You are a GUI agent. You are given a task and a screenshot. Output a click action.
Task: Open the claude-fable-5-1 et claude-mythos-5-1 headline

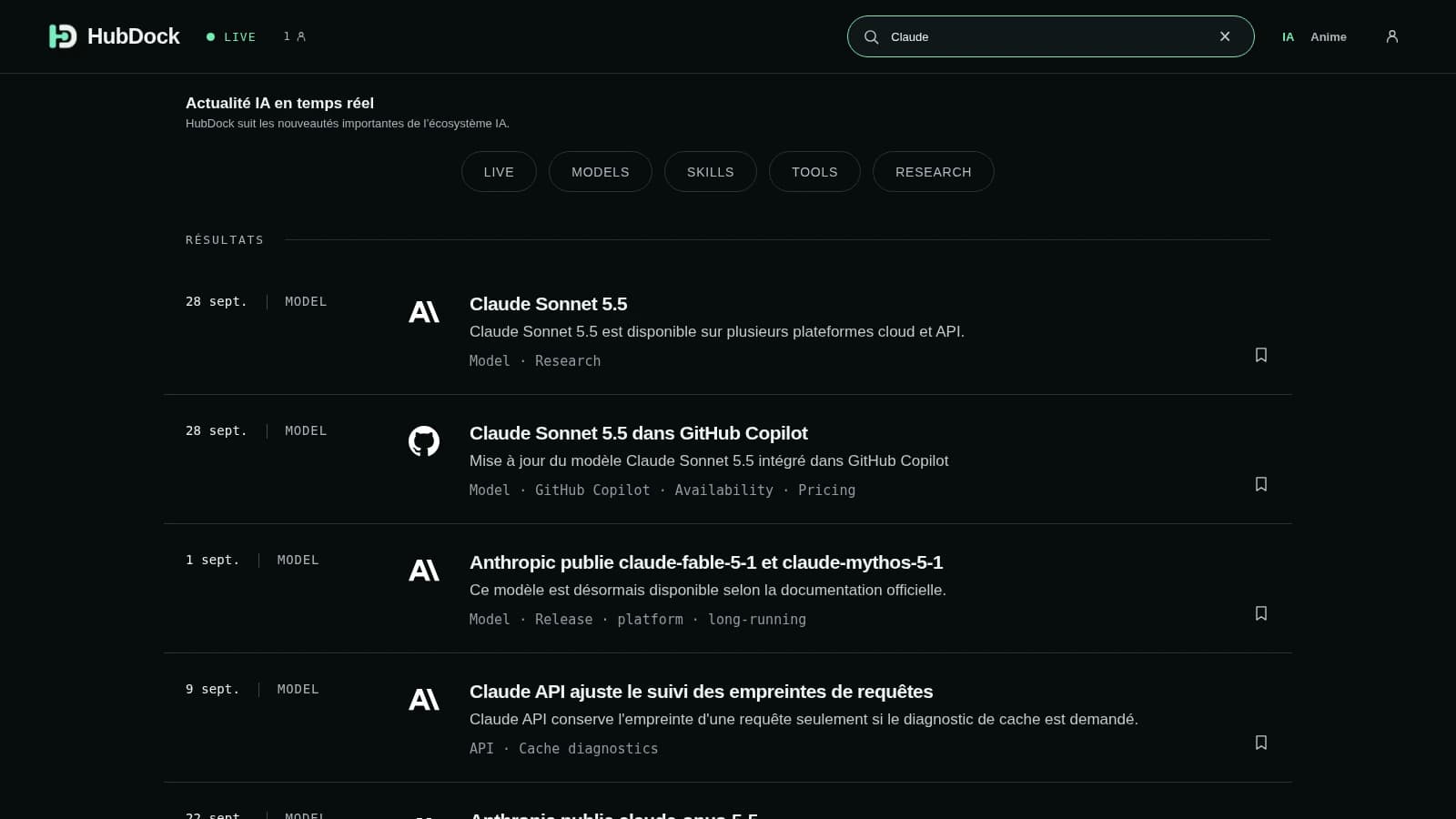706,562
